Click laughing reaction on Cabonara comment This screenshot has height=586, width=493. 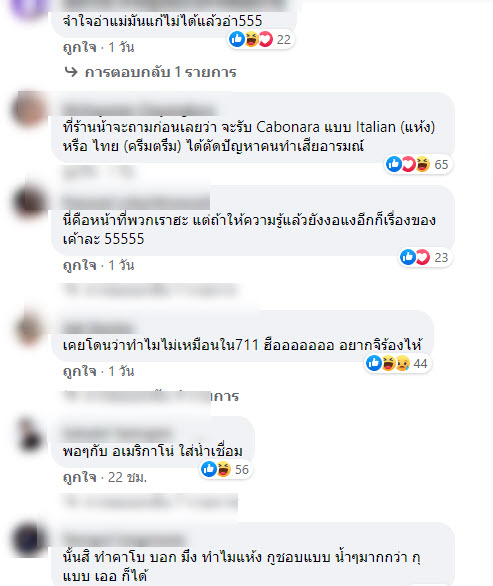423,164
